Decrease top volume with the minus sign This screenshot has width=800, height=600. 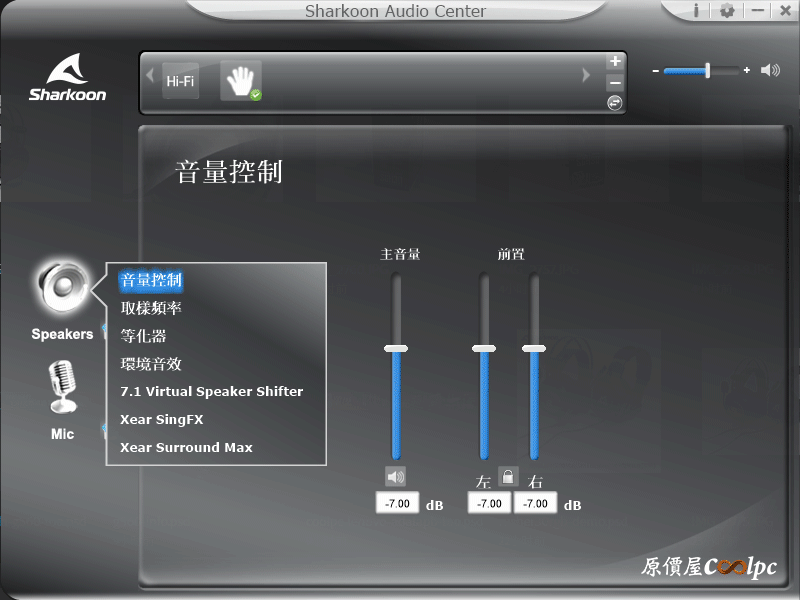[656, 70]
